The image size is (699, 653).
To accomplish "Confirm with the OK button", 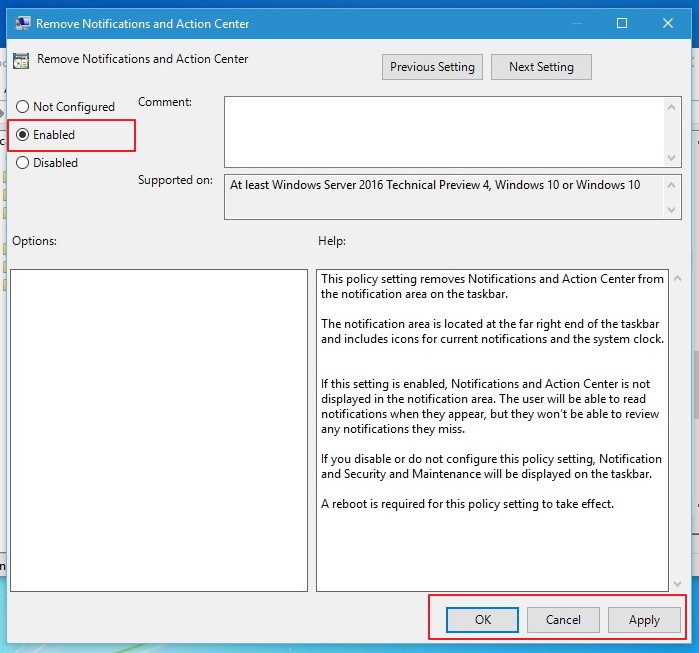I will coord(482,620).
